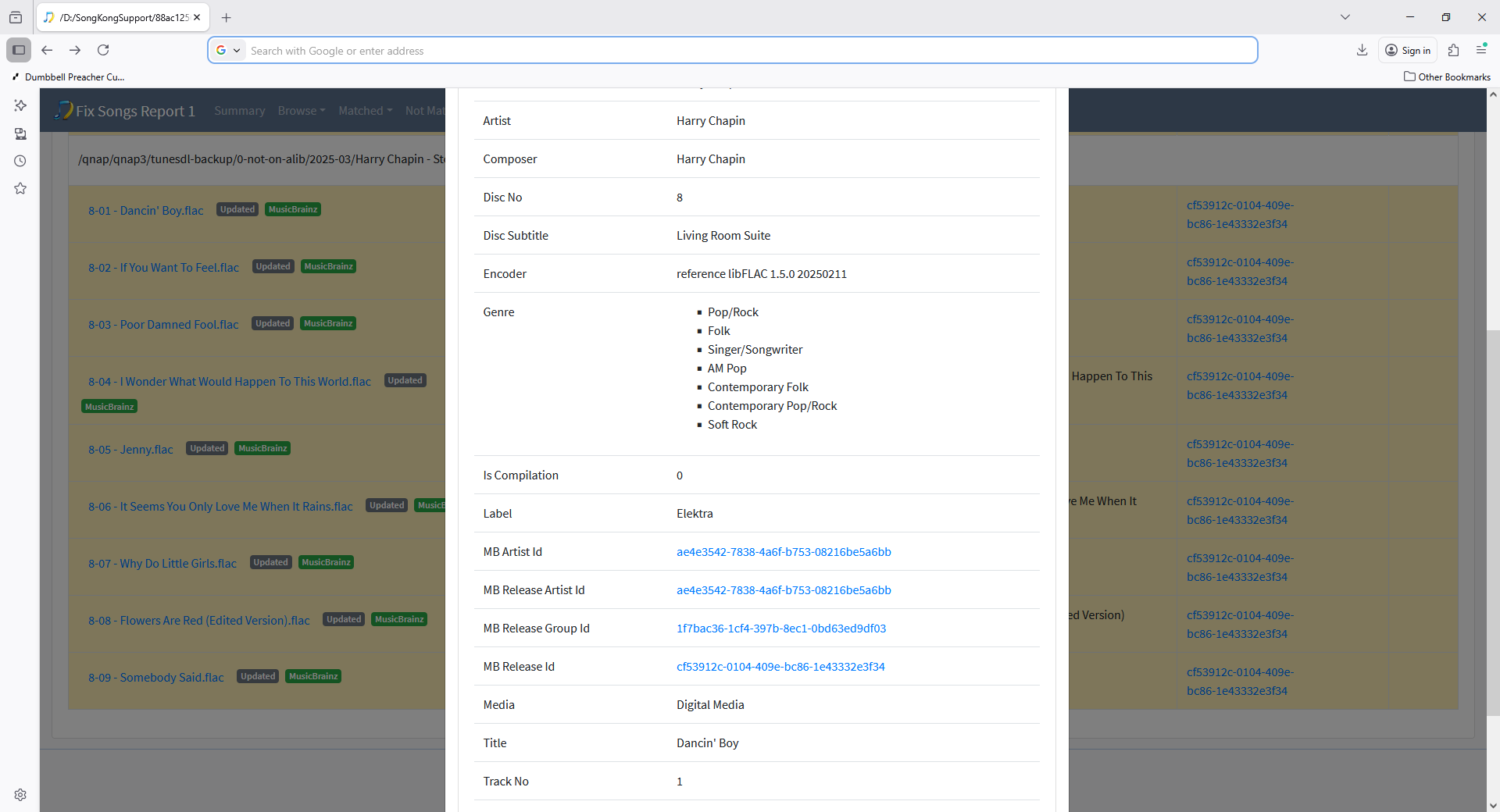This screenshot has width=1500, height=812.
Task: Click the browser sidebar toggle icon
Action: (19, 50)
